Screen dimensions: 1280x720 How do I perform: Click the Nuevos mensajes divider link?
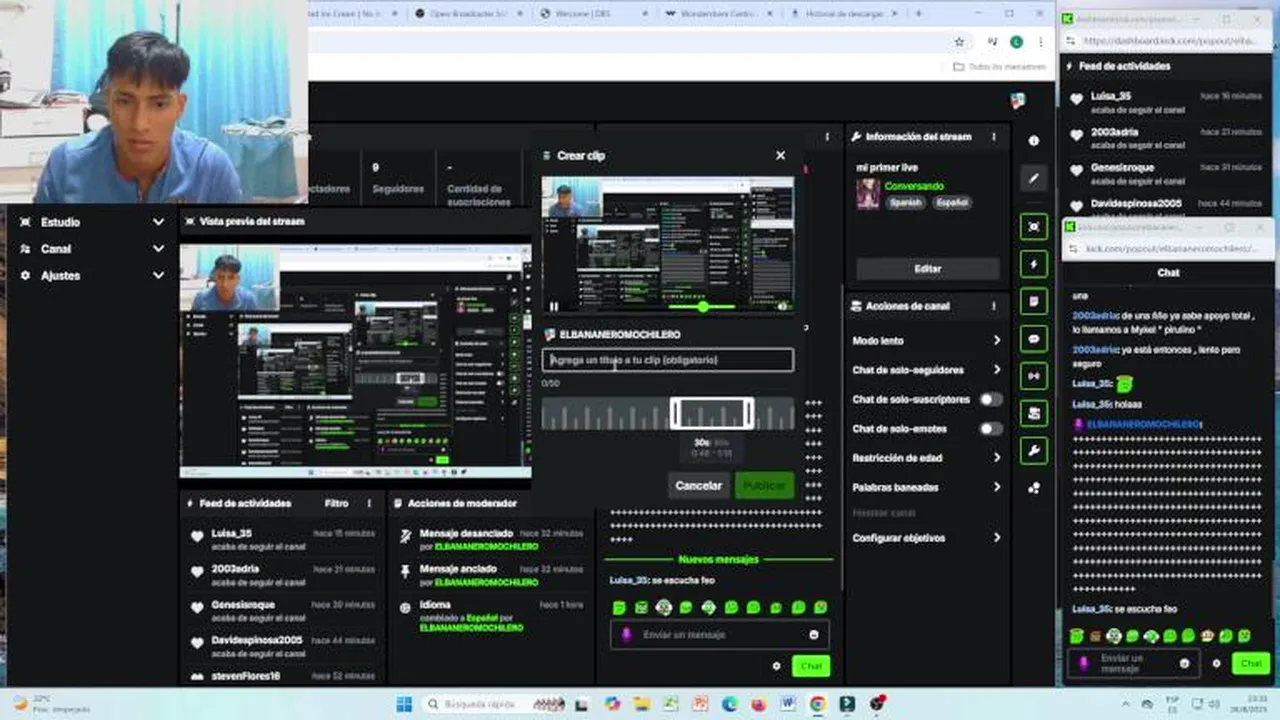[x=718, y=560]
